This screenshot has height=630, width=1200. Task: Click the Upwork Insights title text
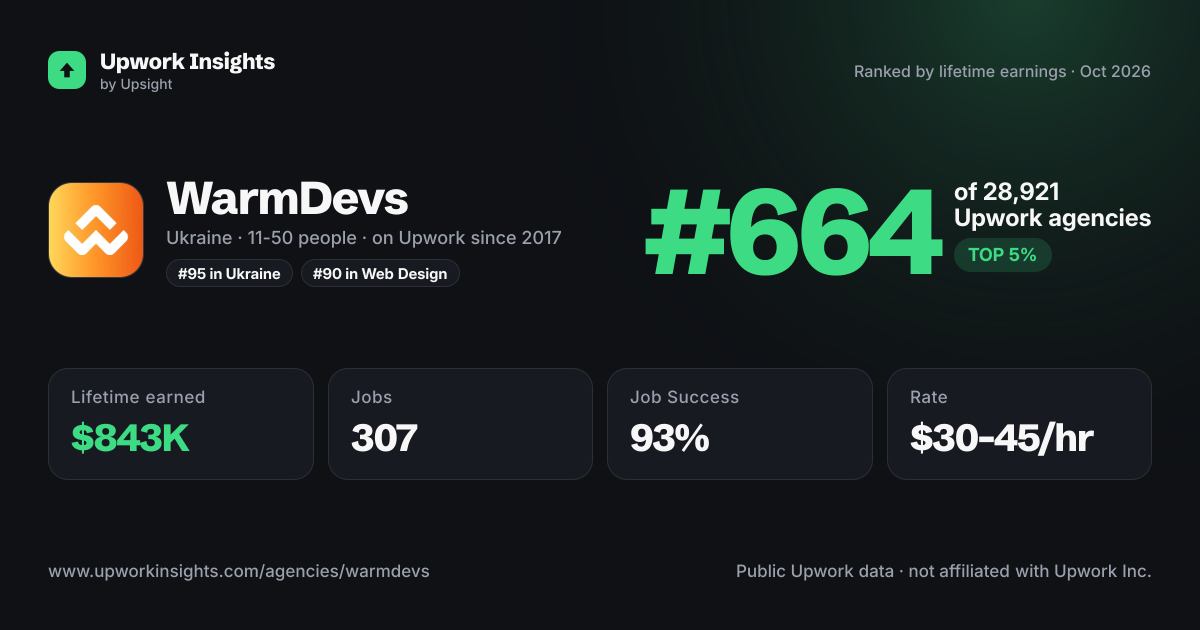[187, 61]
